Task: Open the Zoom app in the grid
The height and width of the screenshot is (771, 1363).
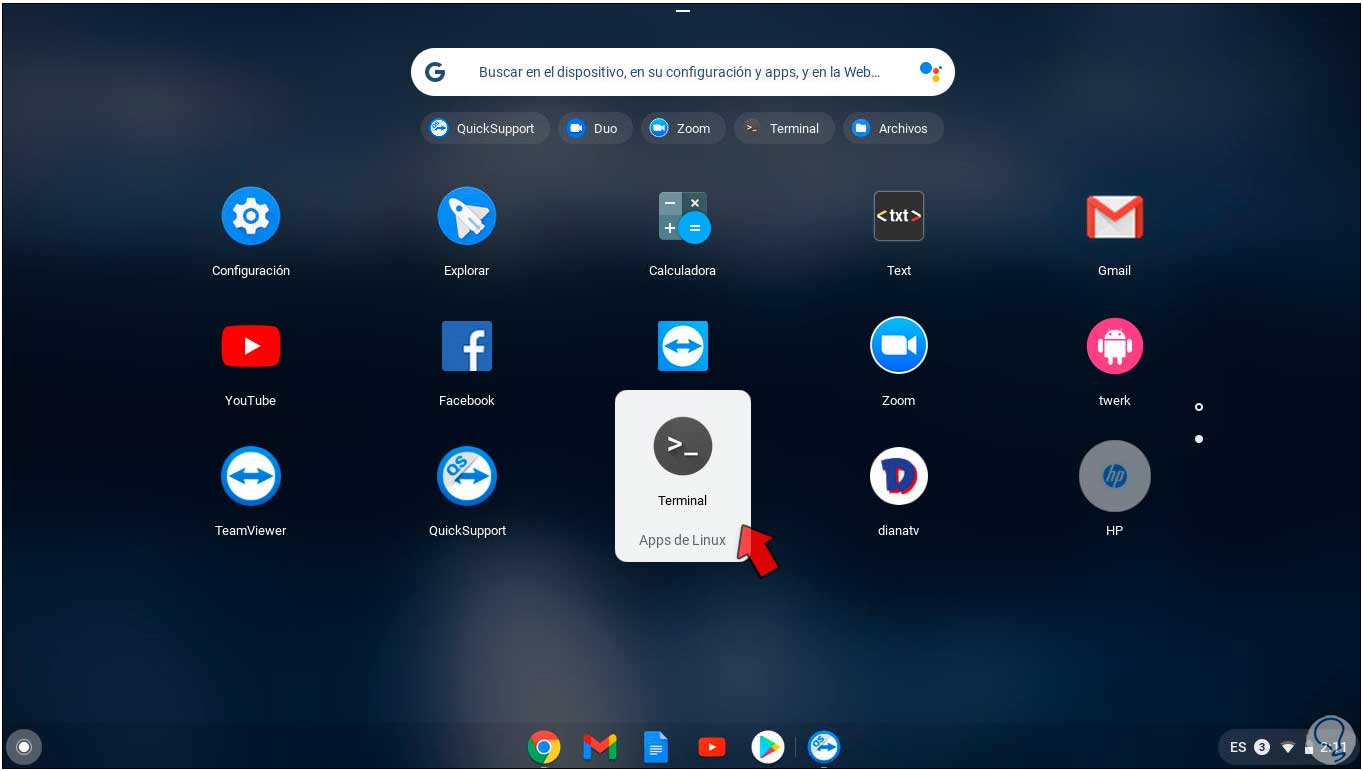Action: 899,346
